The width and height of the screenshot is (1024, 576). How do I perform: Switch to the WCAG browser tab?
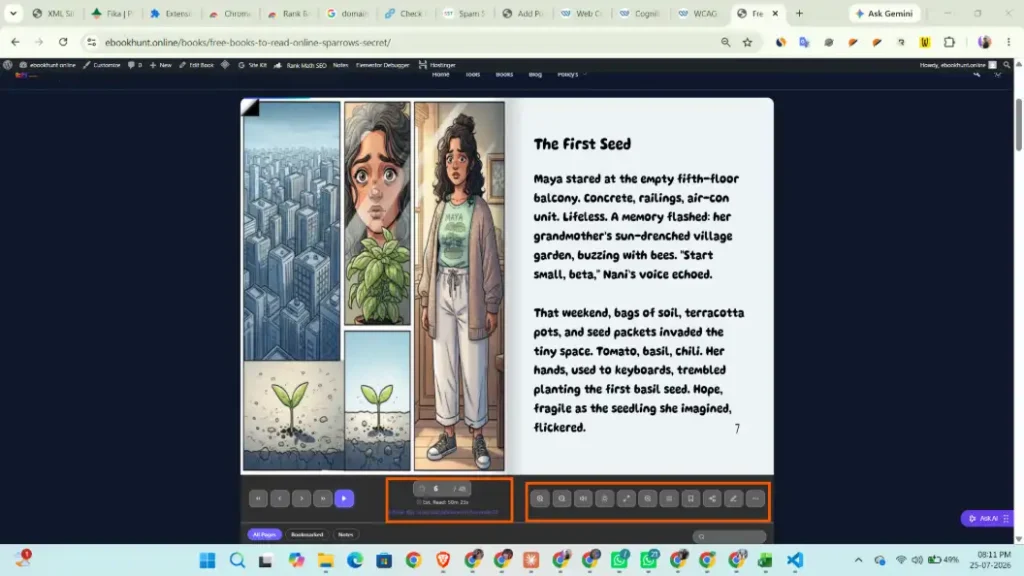[698, 13]
